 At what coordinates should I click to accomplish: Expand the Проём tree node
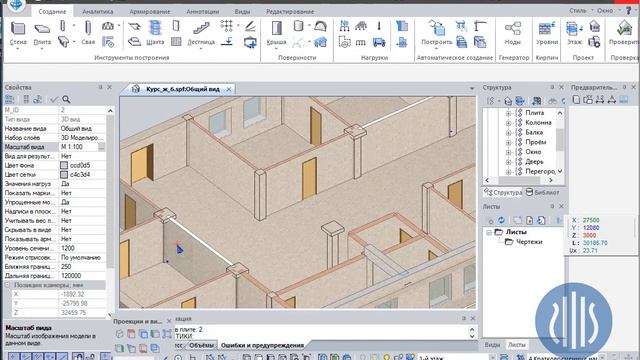click(508, 142)
